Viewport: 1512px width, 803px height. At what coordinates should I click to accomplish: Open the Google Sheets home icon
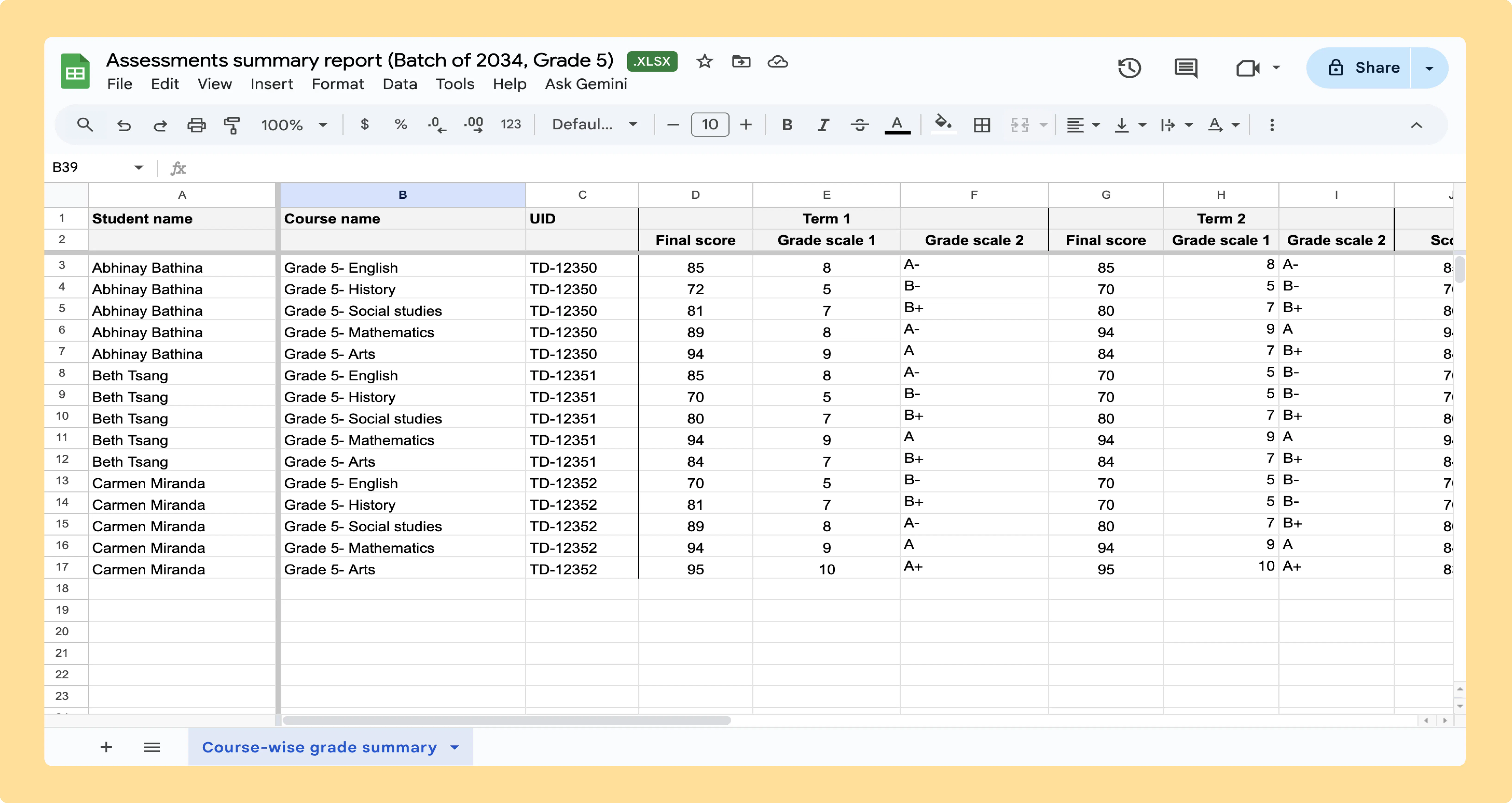point(75,71)
